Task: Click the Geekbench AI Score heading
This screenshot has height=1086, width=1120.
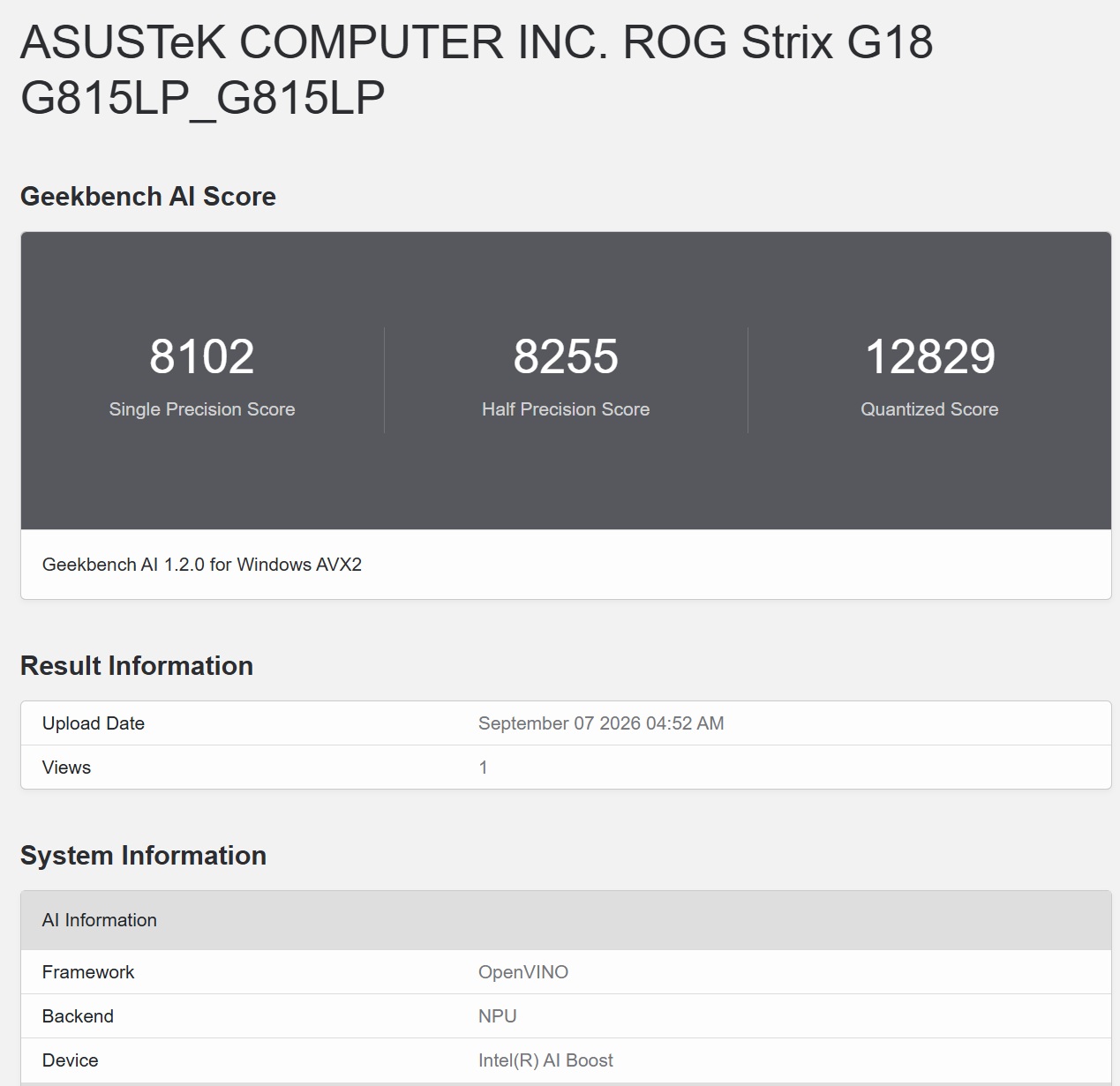Action: tap(148, 196)
